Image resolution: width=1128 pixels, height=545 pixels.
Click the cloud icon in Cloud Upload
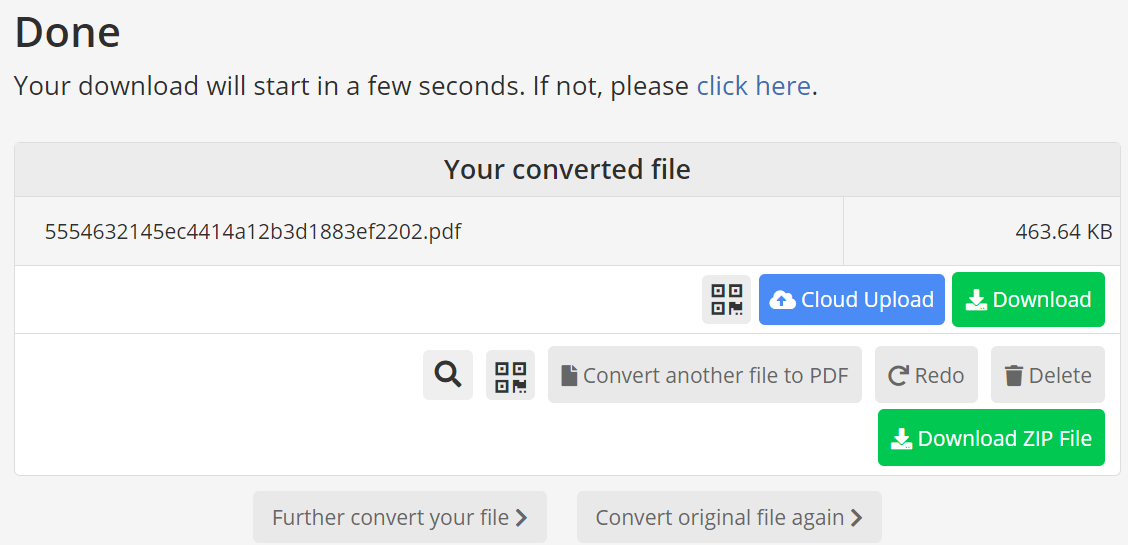tap(783, 300)
